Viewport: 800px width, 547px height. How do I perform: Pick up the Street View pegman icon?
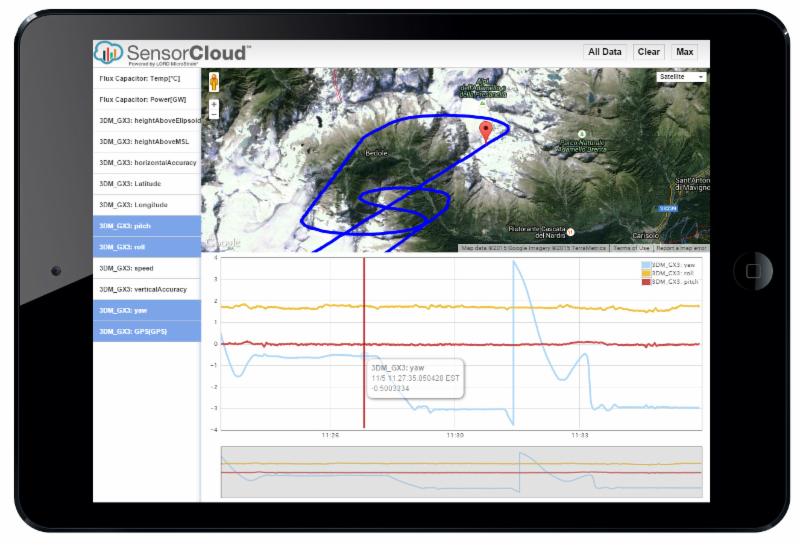(x=214, y=82)
